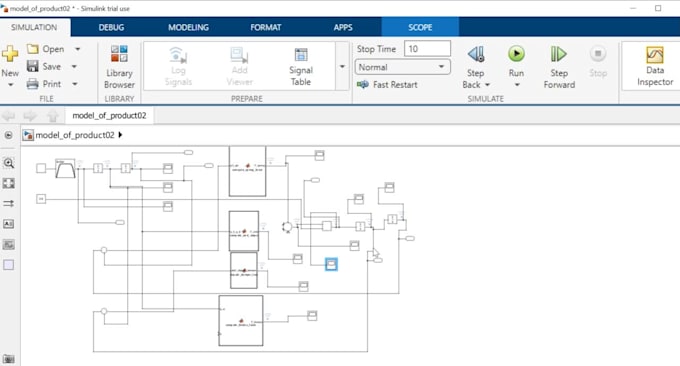This screenshot has width=680, height=366.
Task: Open the New model dropdown arrow
Action: [10, 85]
